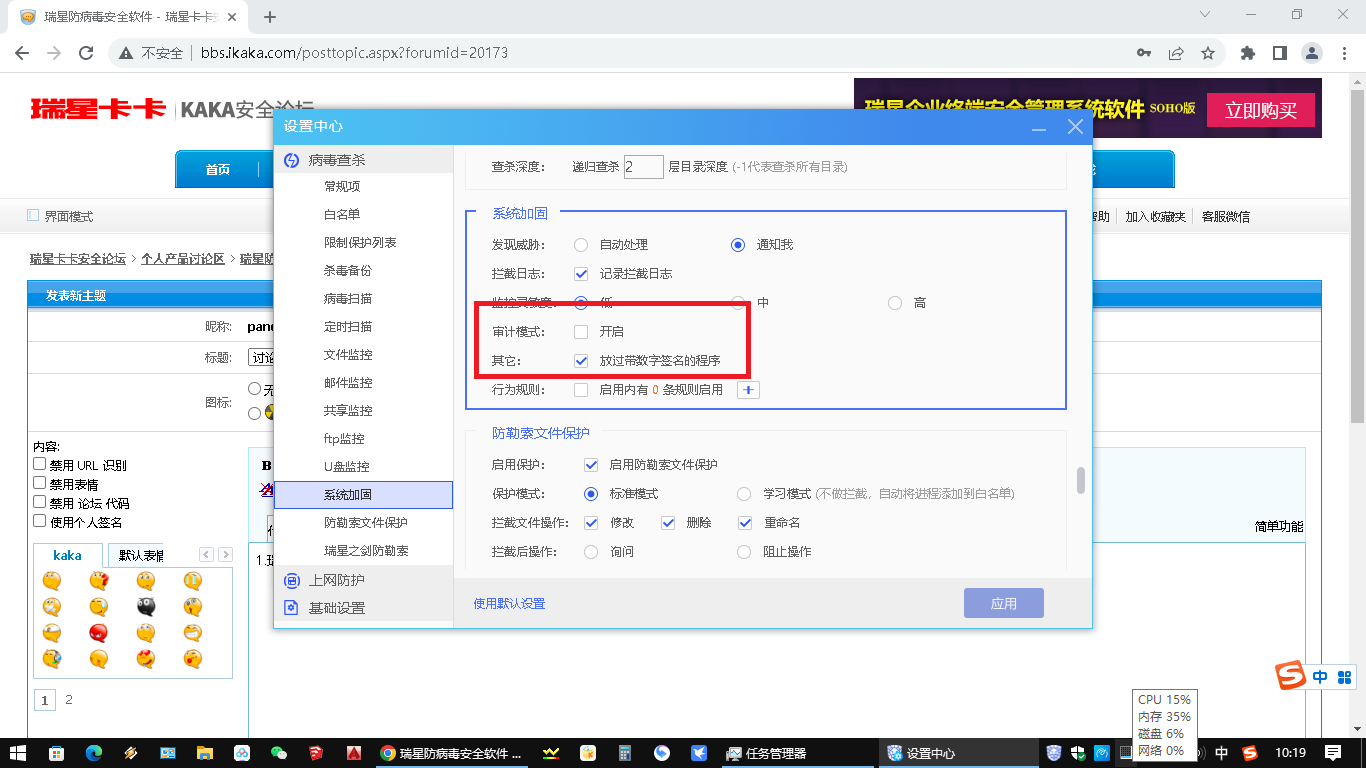Expand the 上网防护 section
The height and width of the screenshot is (768, 1366).
(x=336, y=580)
